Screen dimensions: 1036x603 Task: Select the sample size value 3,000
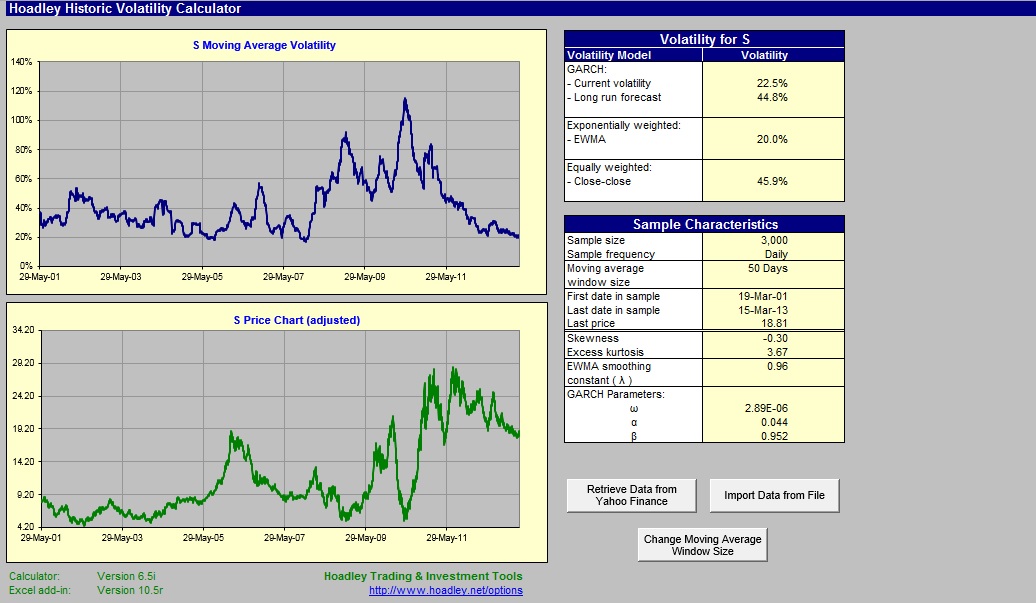[774, 240]
